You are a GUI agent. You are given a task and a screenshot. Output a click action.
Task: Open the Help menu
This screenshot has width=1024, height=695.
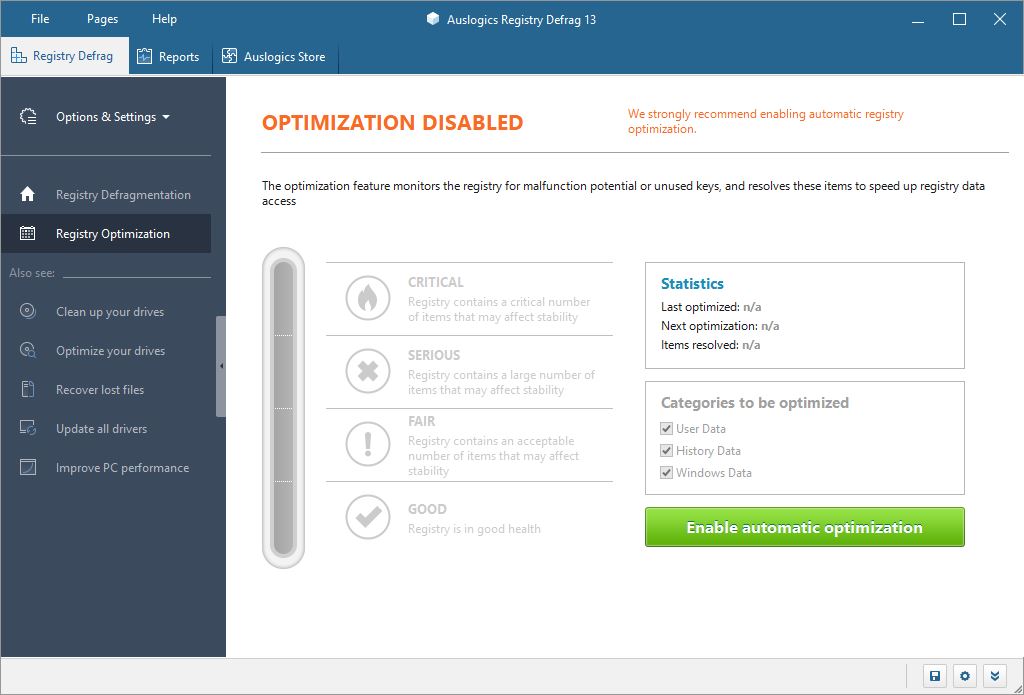(164, 19)
